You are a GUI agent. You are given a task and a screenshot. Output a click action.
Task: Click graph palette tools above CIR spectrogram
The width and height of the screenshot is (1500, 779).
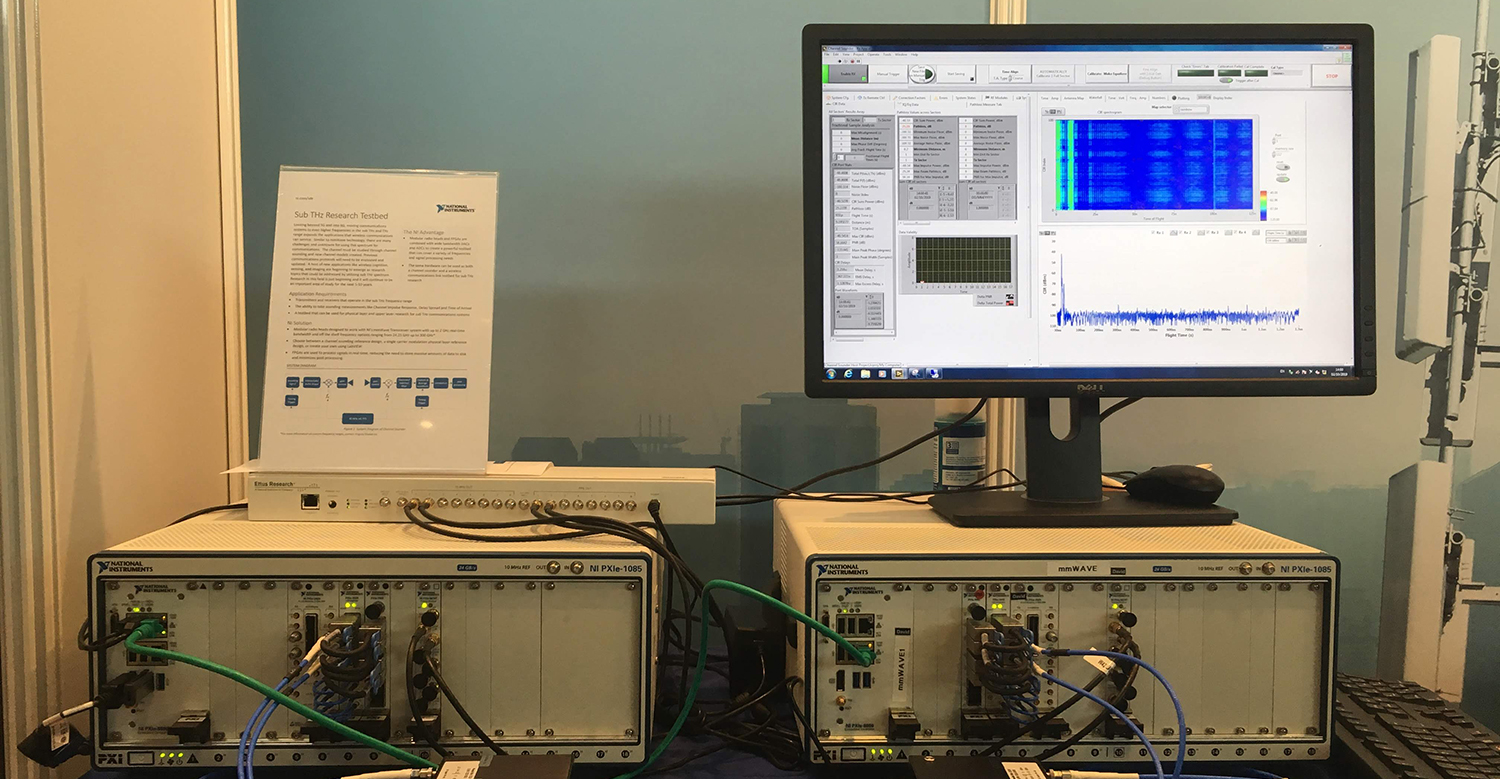tap(1053, 112)
